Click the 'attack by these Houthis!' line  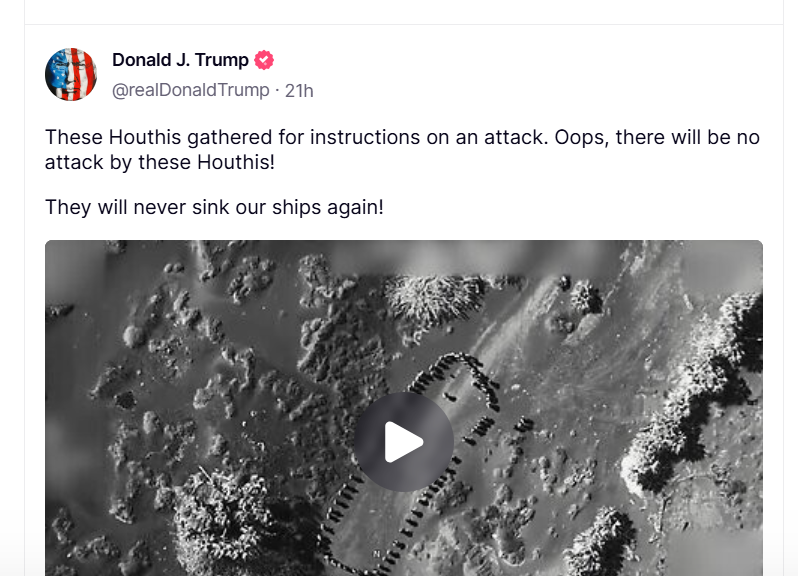(x=160, y=163)
